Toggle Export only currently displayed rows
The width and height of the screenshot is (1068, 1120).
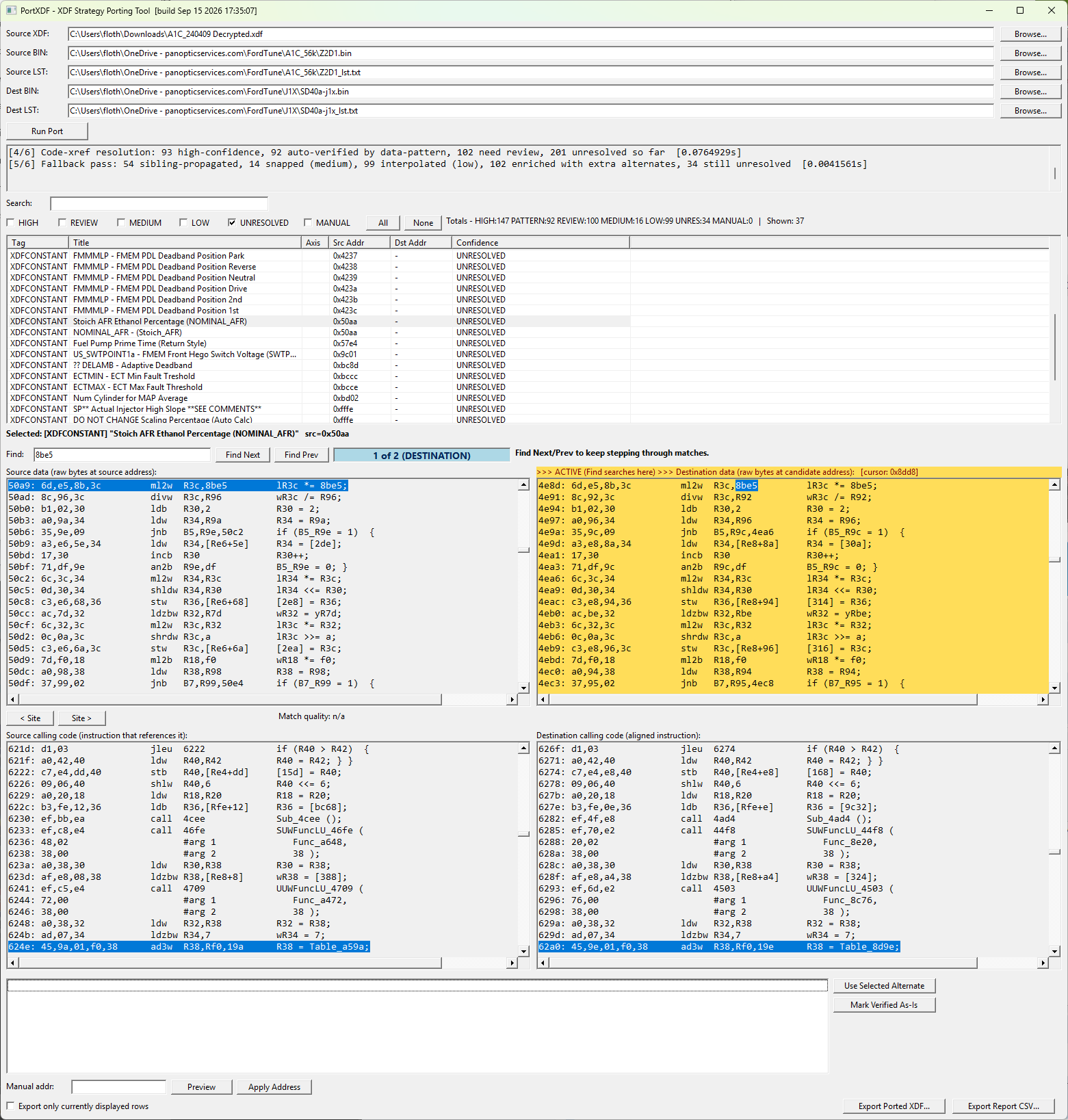pos(10,1106)
